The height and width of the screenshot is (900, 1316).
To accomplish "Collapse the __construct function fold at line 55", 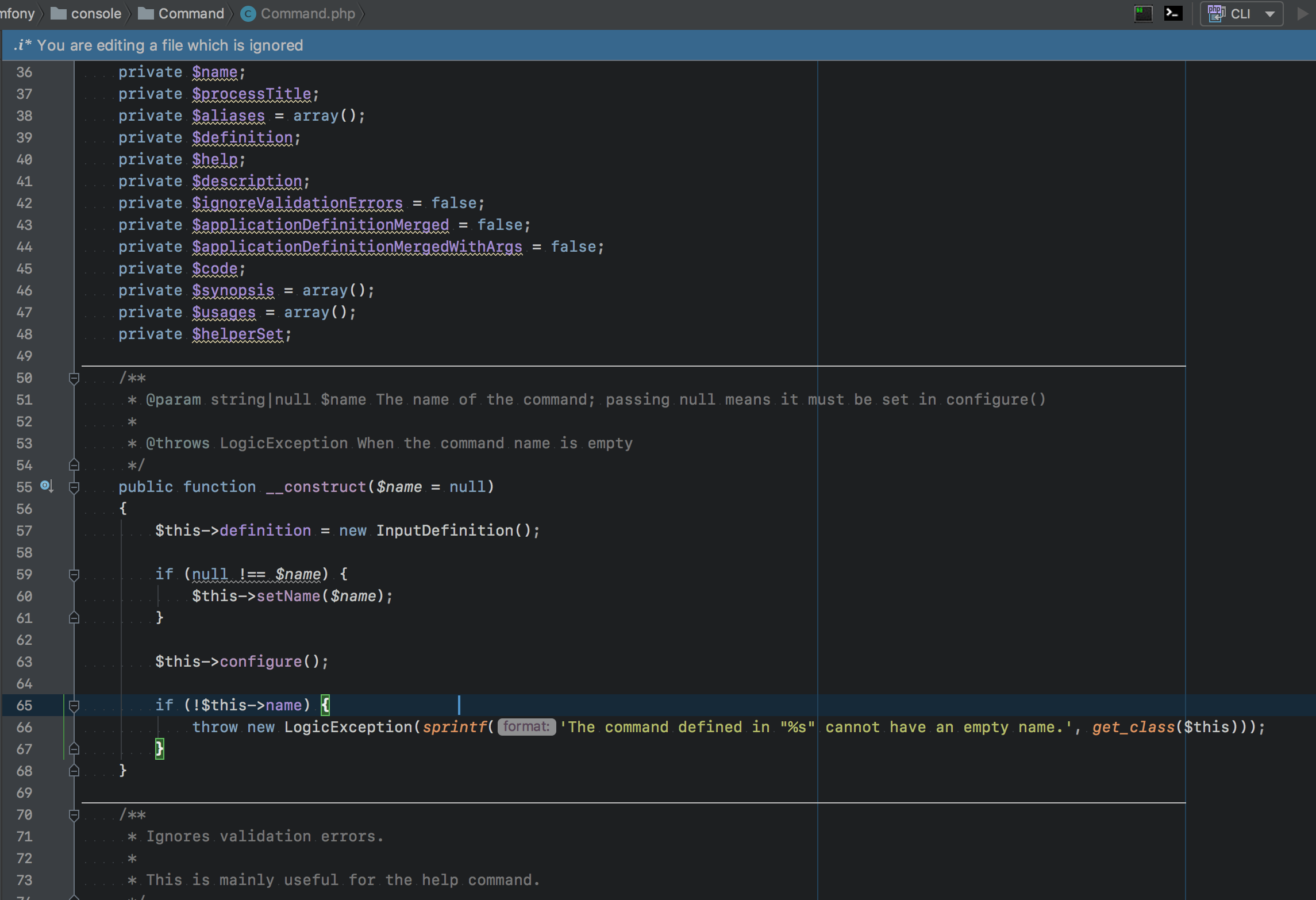I will pyautogui.click(x=74, y=487).
